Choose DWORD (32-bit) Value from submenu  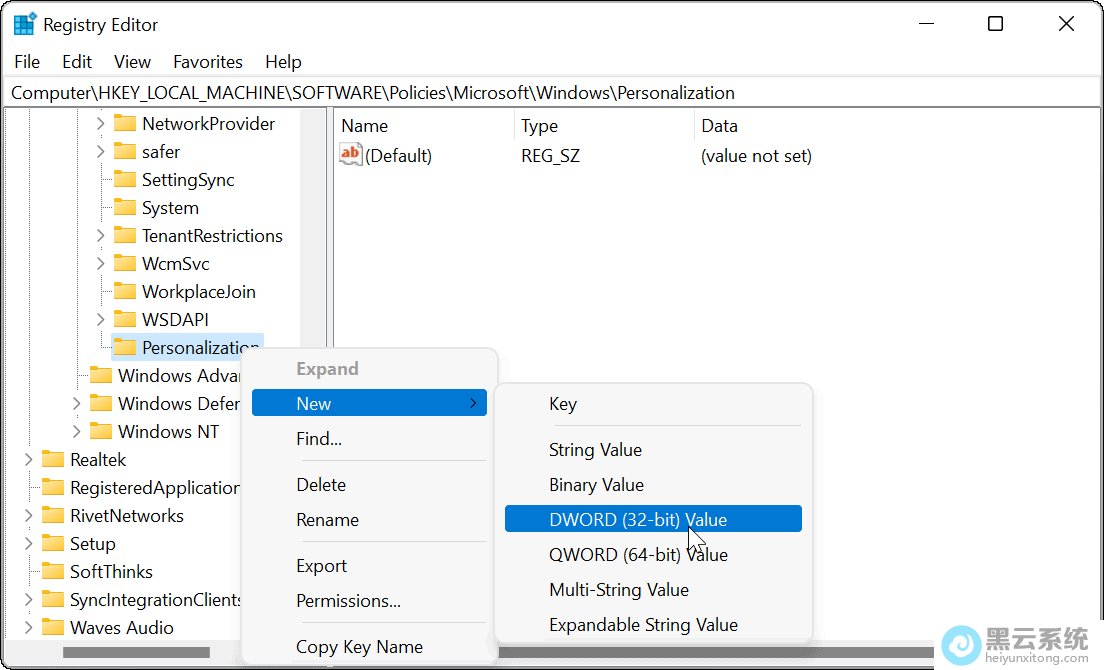pyautogui.click(x=652, y=519)
